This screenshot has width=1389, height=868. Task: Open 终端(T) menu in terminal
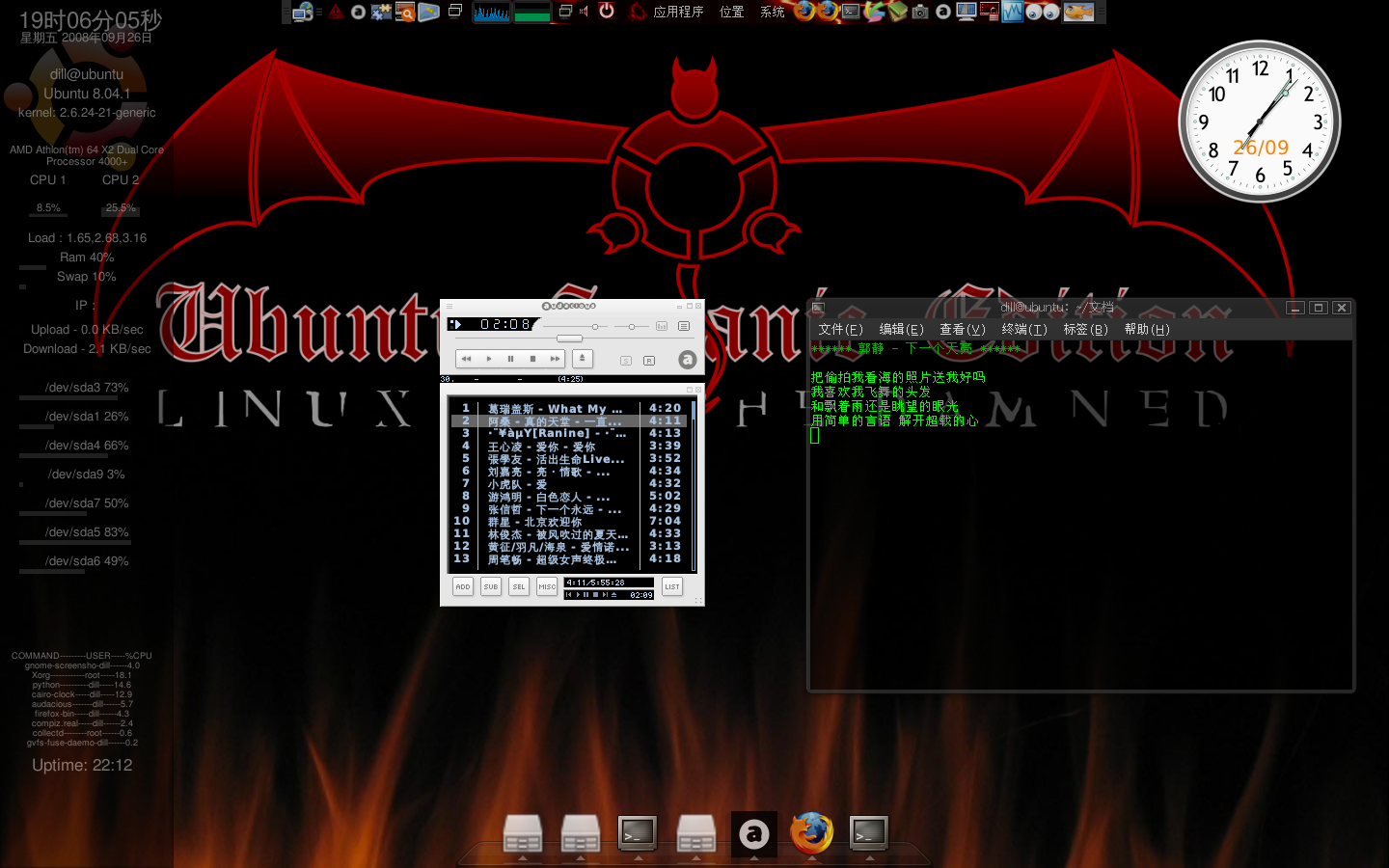[1024, 330]
